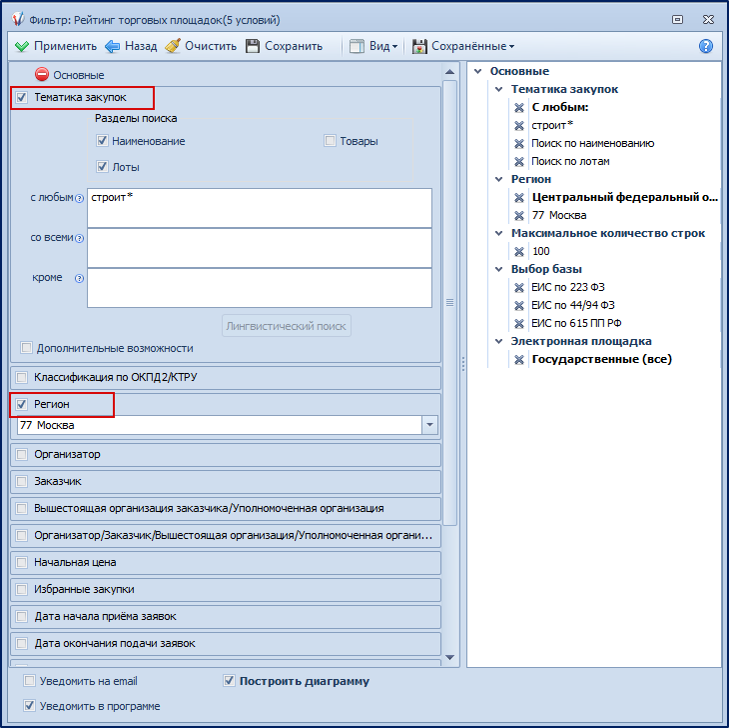The width and height of the screenshot is (729, 728).
Task: Remove ЕИС по 223 ФЗ condition
Action: tap(519, 288)
